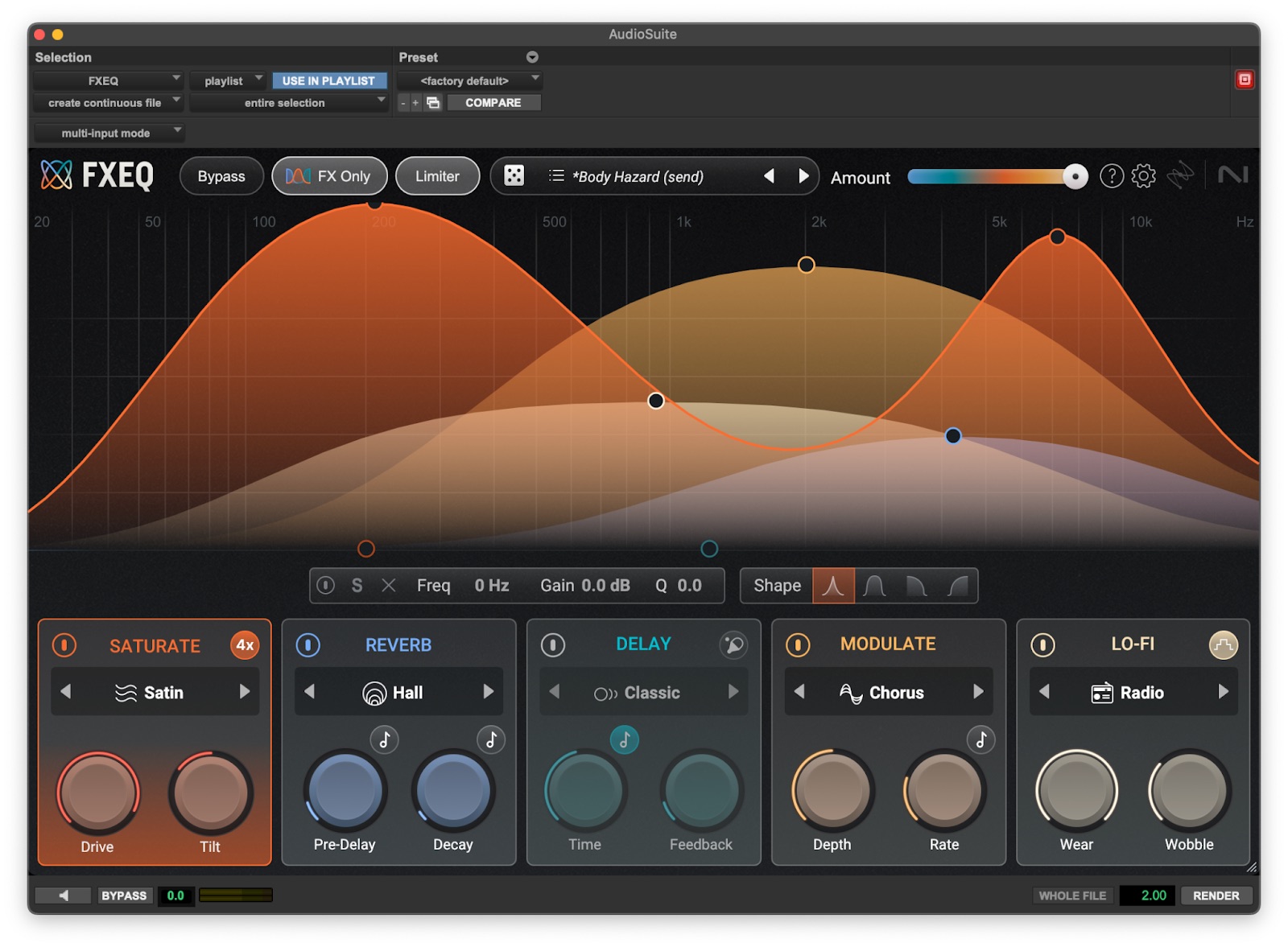Toggle the Delay ping-pong icon
Screen dimensions: 1288x947
click(x=733, y=644)
